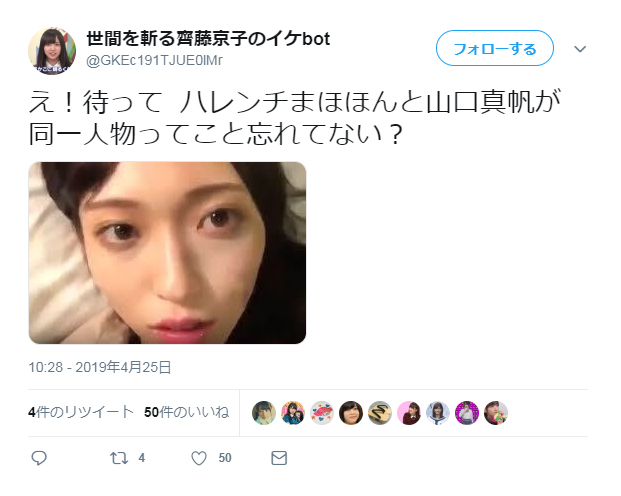
Task: Open the attached face photo thumbnail
Action: coord(167,253)
